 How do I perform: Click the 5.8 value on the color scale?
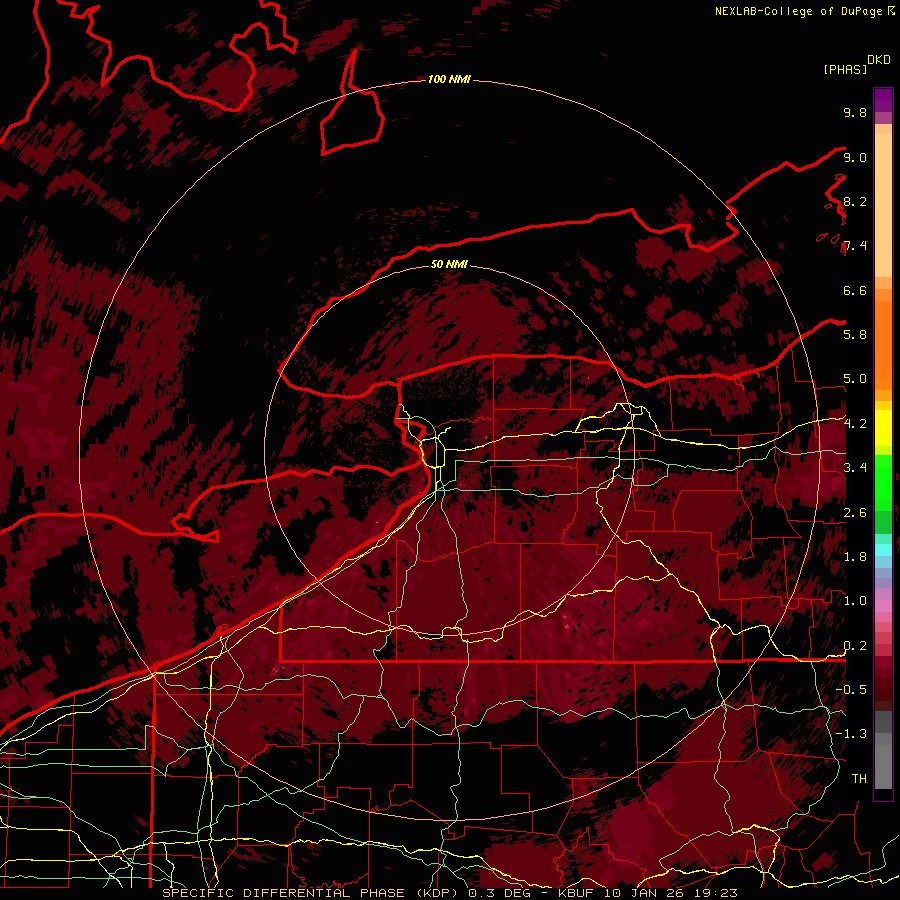click(x=855, y=335)
